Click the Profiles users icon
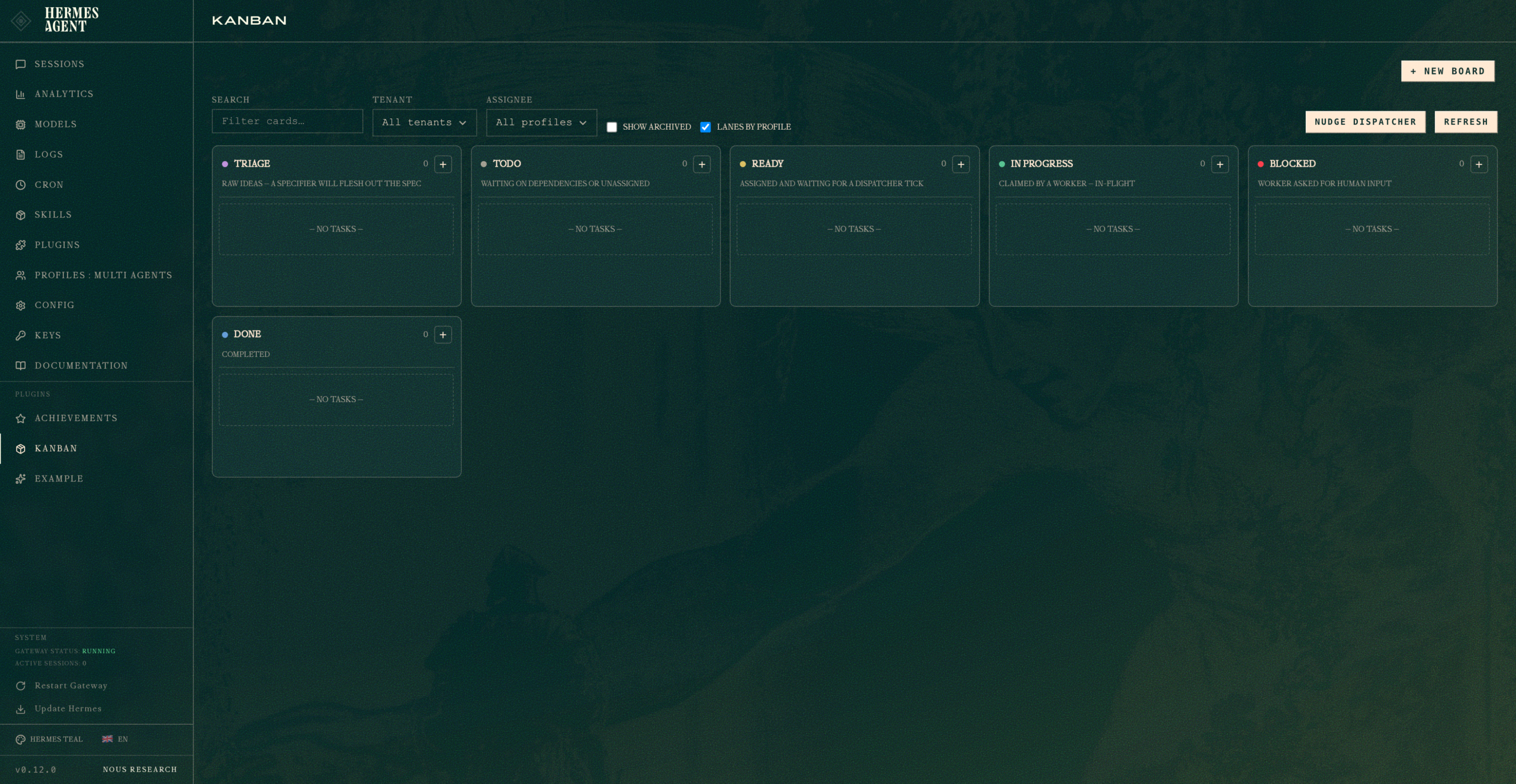The height and width of the screenshot is (784, 1516). [x=21, y=275]
